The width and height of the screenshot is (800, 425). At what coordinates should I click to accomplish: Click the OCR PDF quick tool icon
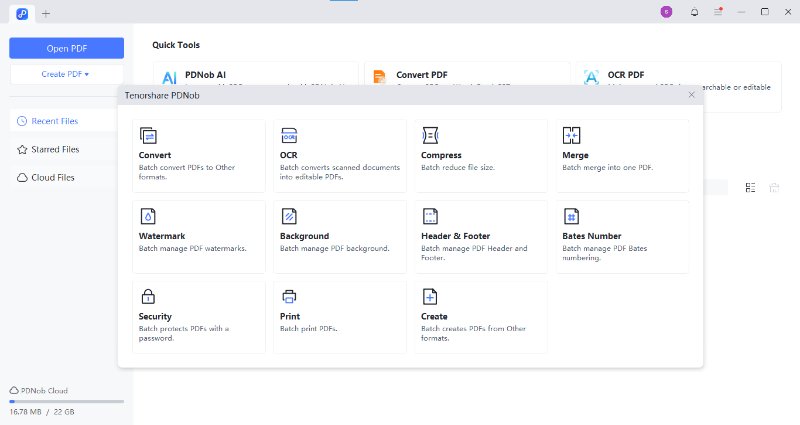point(591,77)
